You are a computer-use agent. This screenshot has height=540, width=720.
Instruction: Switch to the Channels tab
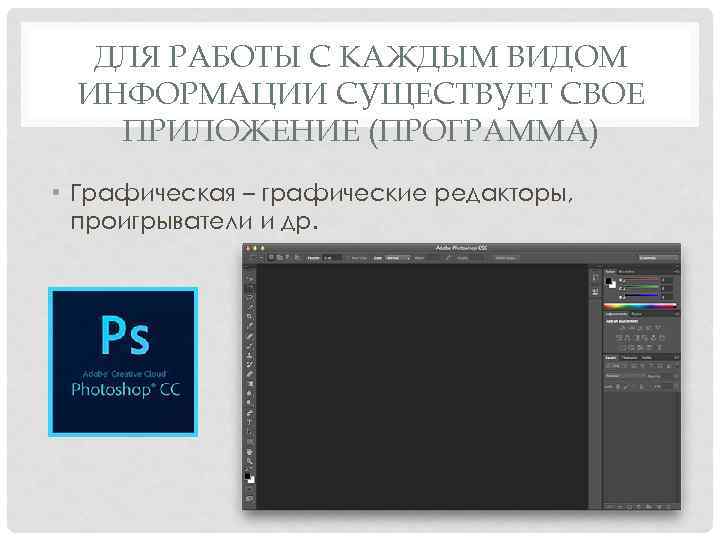630,358
